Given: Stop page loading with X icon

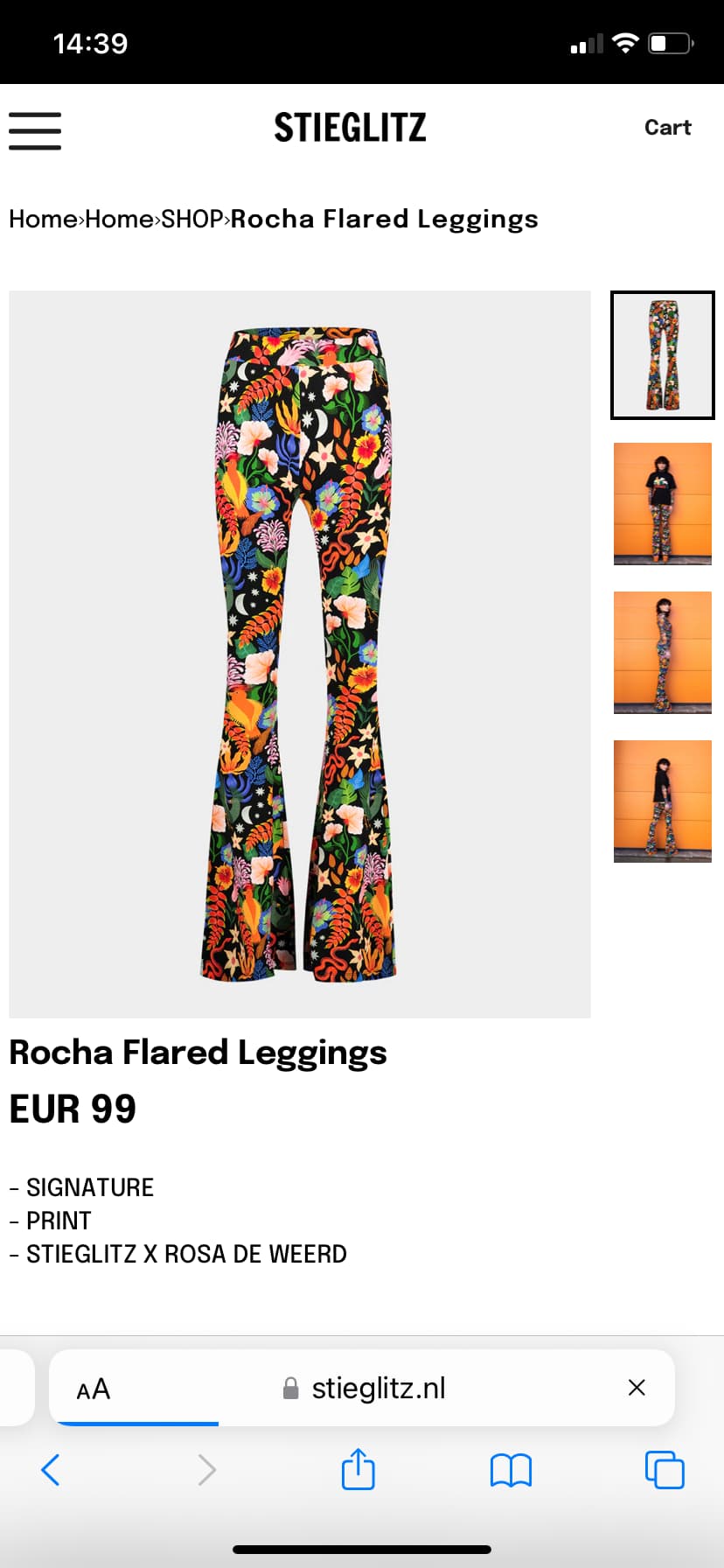Looking at the screenshot, I should [637, 1387].
